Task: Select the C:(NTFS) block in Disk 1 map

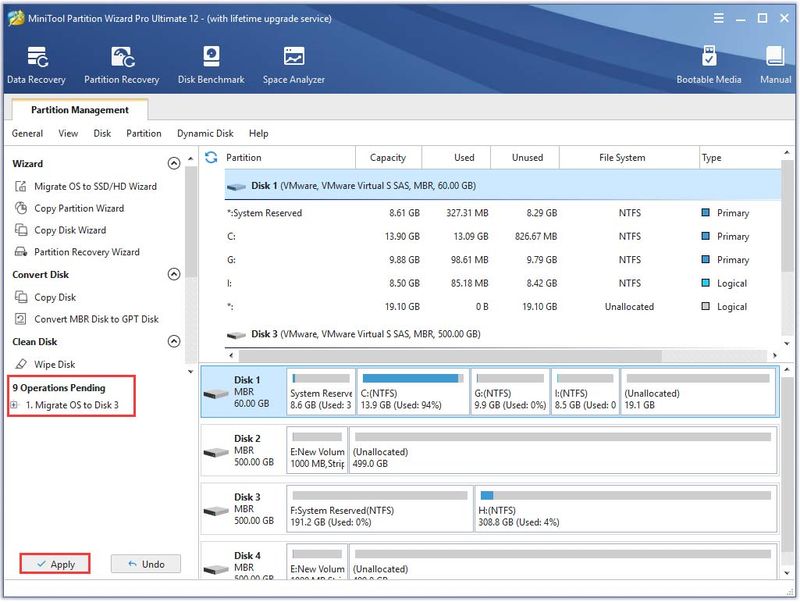Action: 413,392
